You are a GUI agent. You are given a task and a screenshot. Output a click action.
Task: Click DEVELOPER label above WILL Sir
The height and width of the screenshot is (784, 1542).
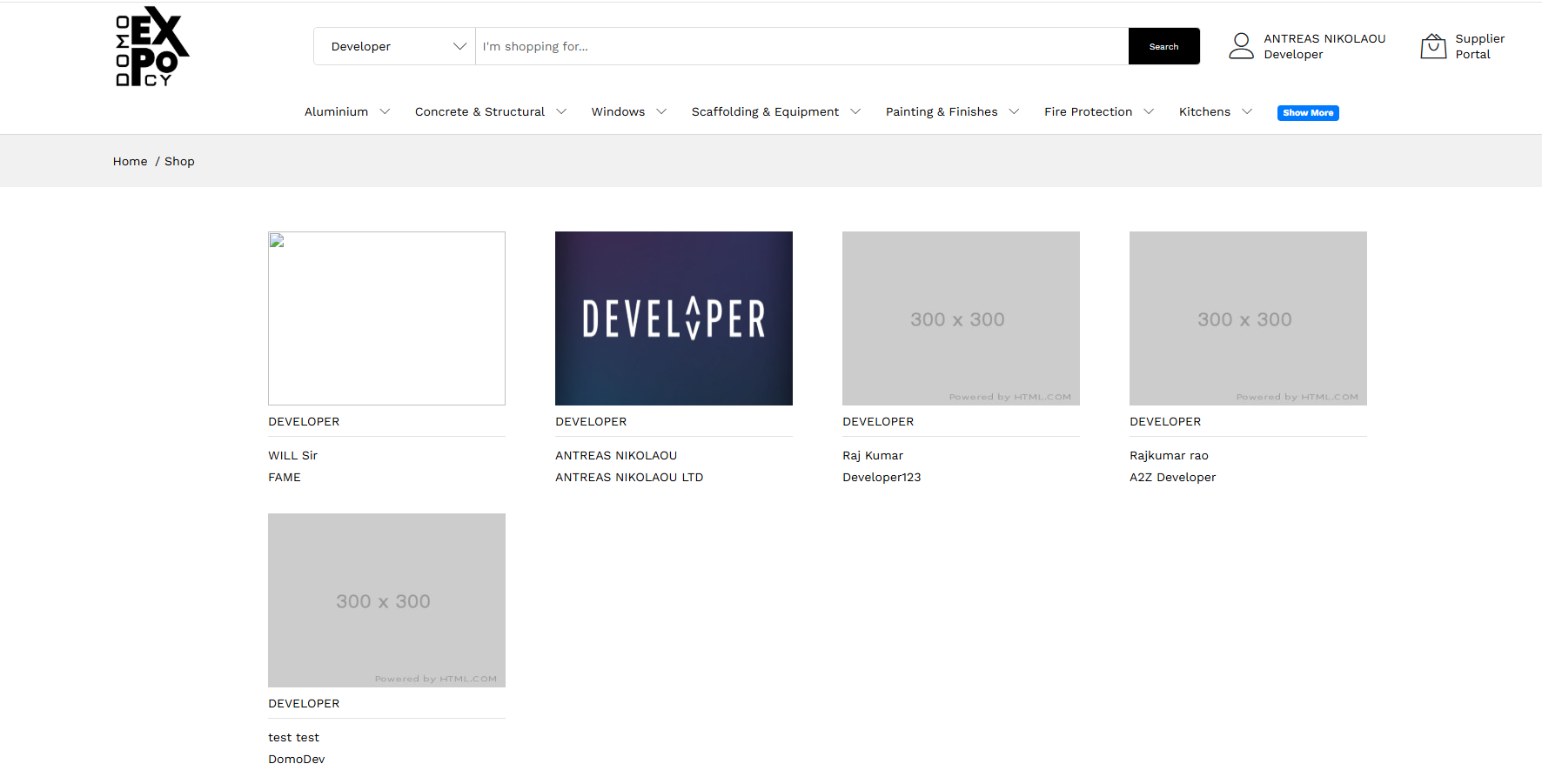pos(304,421)
